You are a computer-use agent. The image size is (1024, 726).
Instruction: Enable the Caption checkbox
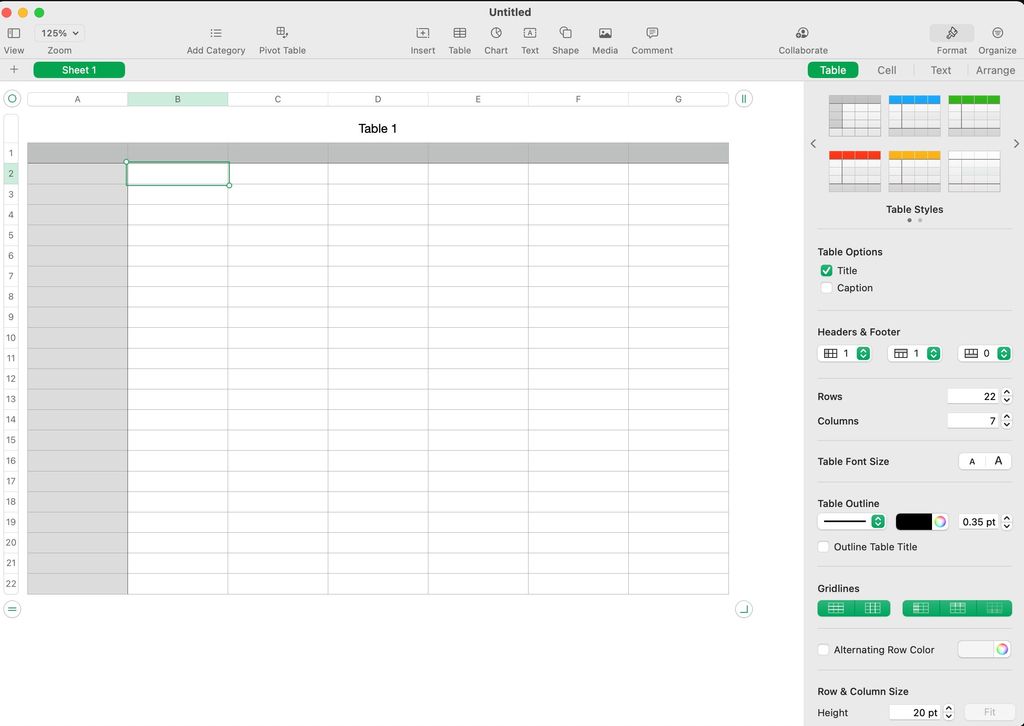click(x=826, y=288)
